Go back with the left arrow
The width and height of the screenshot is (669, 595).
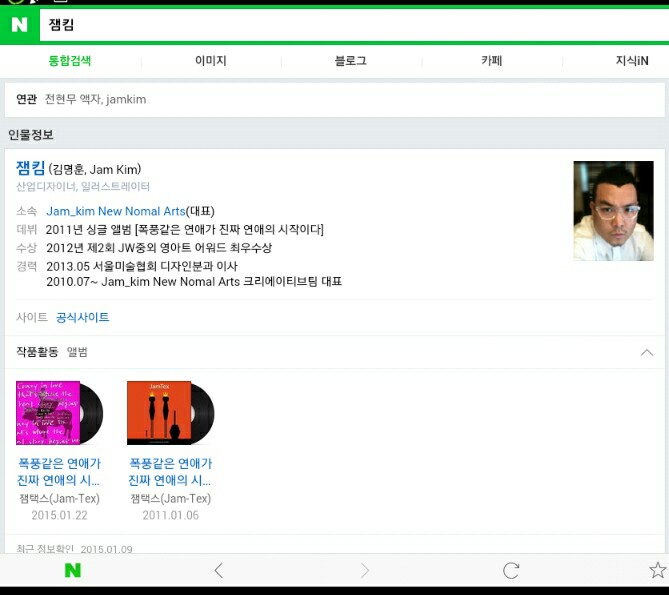pos(219,570)
